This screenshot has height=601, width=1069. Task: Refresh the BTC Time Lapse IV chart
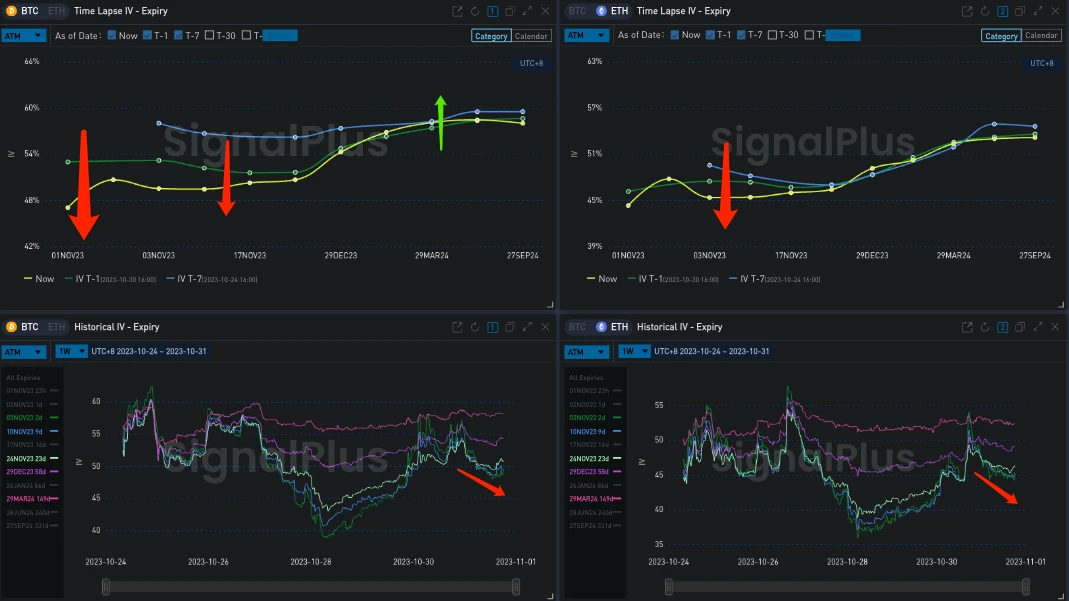[475, 11]
